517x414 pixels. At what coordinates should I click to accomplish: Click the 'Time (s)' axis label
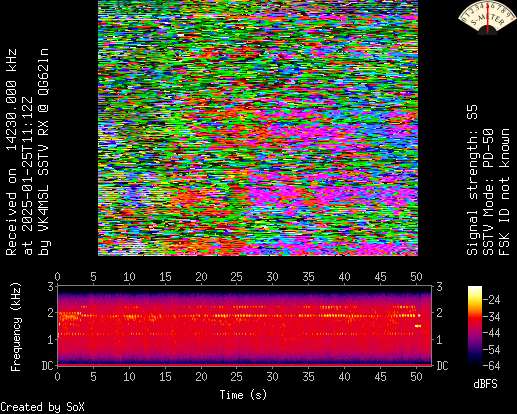tap(243, 395)
